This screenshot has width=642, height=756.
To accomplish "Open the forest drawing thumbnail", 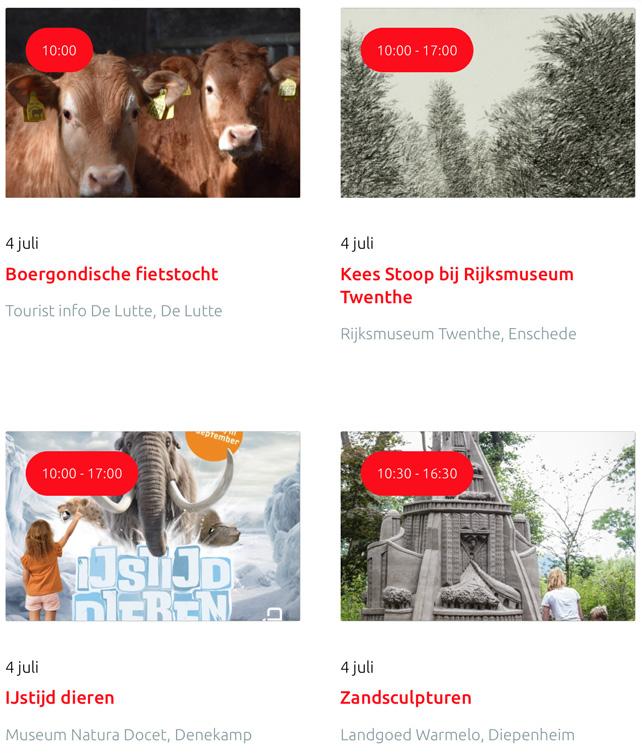I will pyautogui.click(x=488, y=103).
